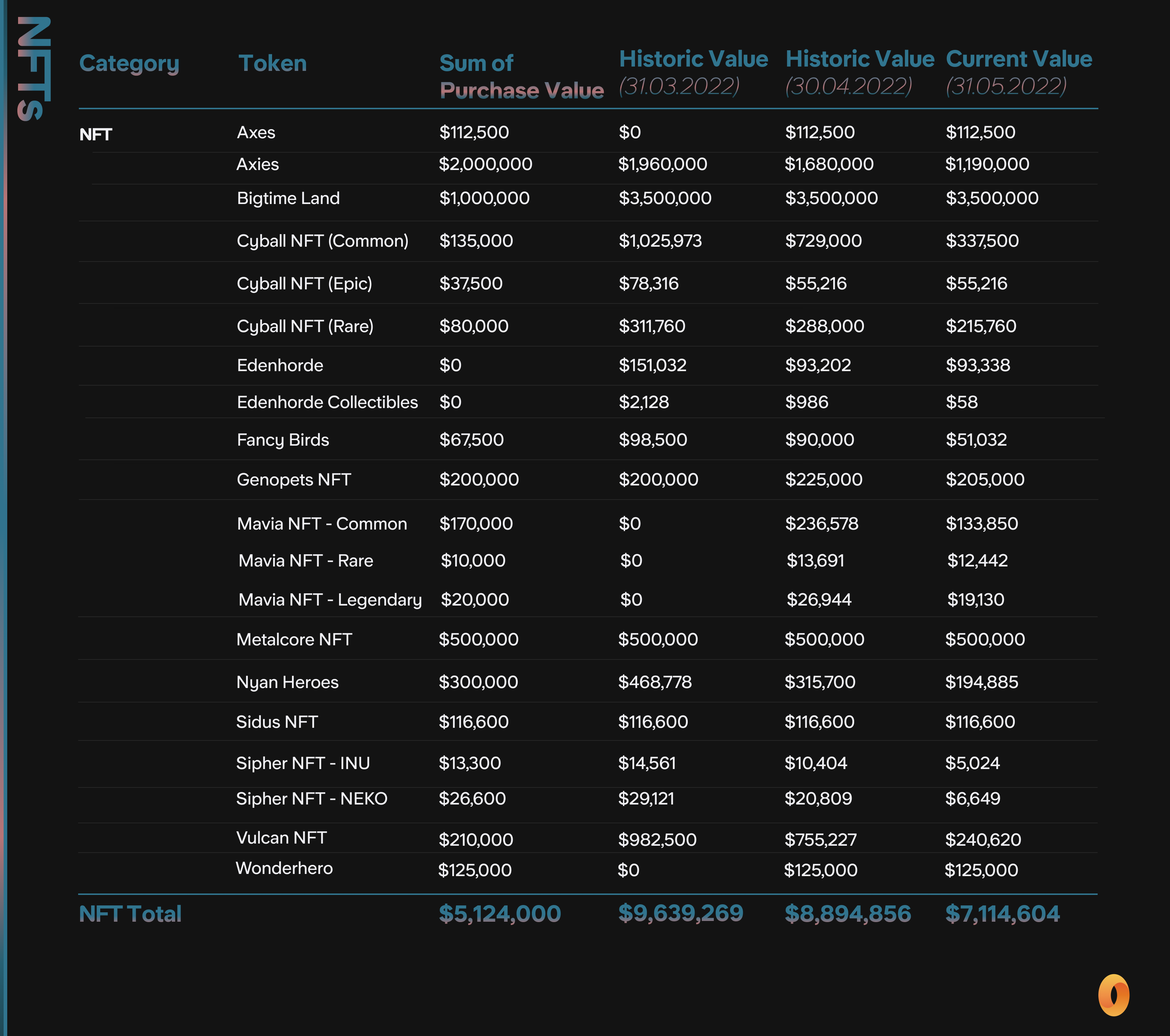Select the NFT category label

(x=96, y=135)
